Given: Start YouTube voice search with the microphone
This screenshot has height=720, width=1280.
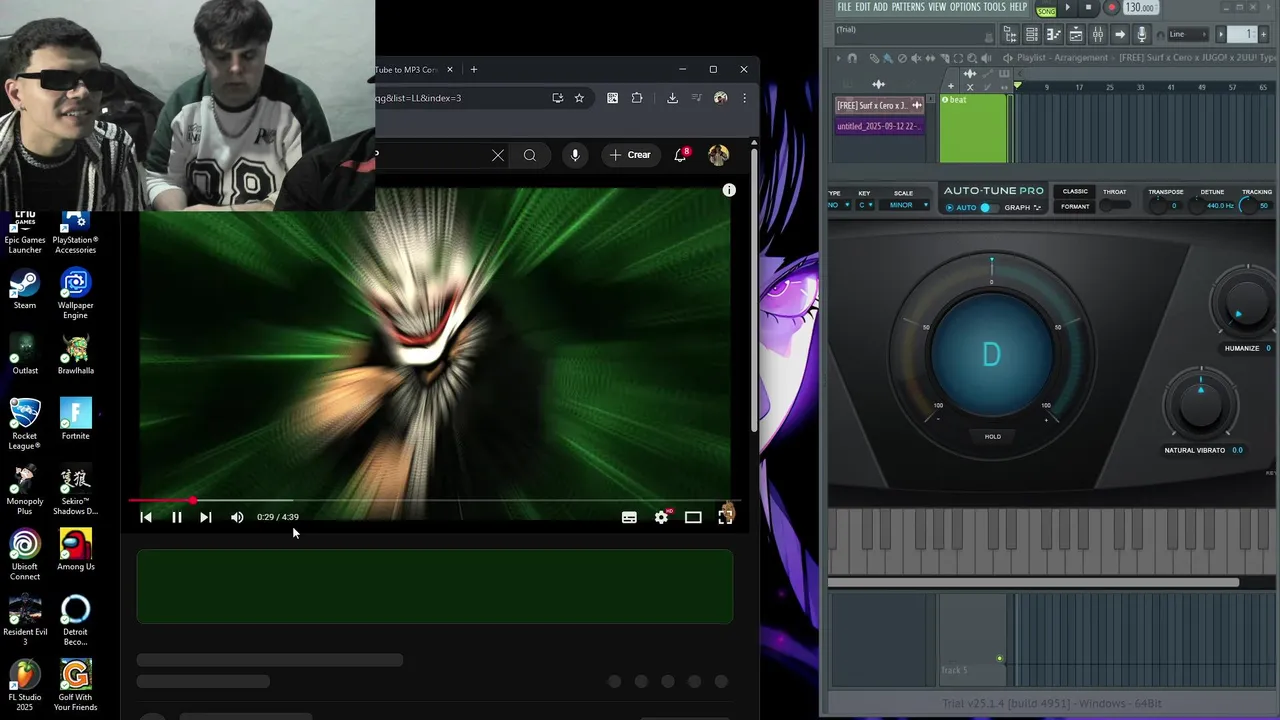Looking at the screenshot, I should point(575,155).
